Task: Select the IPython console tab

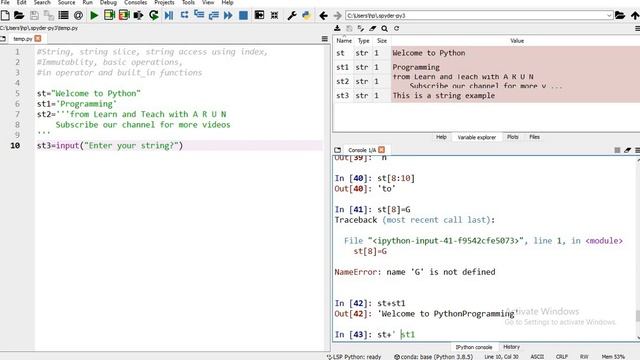Action: (474, 347)
